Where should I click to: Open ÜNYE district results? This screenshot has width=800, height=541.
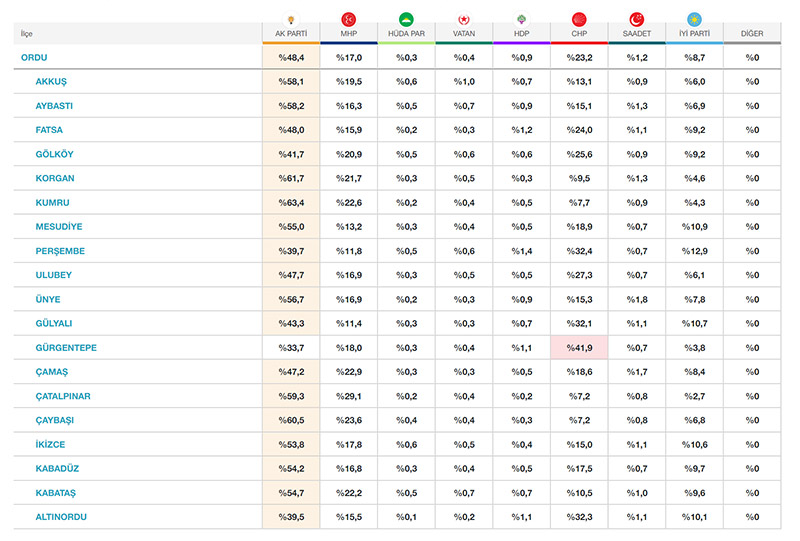[x=48, y=299]
